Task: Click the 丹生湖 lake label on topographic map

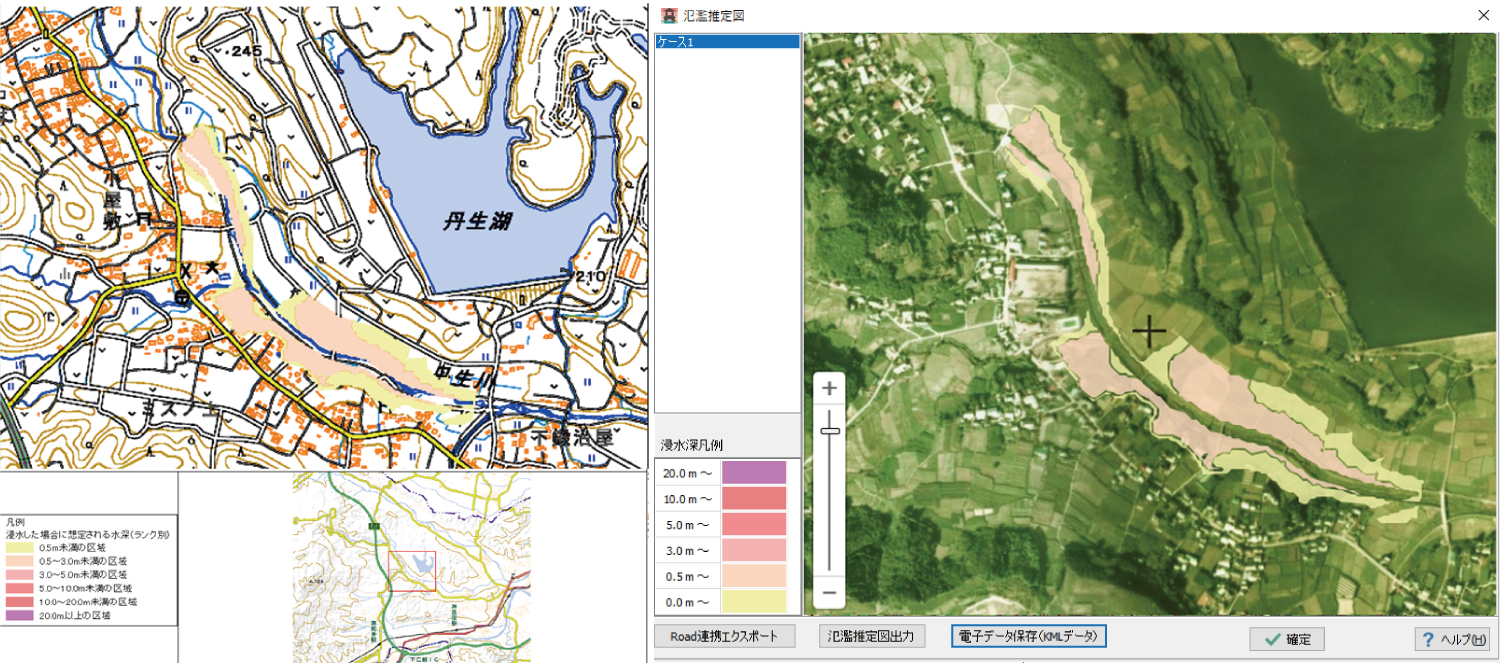Action: click(479, 221)
